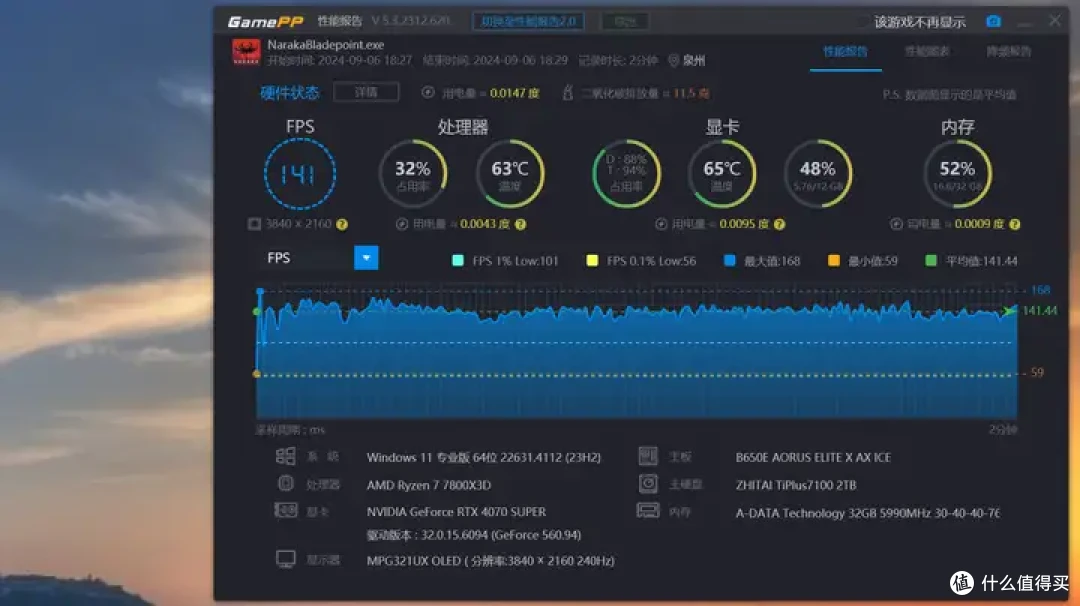Viewport: 1080px width, 606px height.
Task: Click the NVIDIA GeForce RTX 4070 SUPER text
Action: [x=456, y=512]
